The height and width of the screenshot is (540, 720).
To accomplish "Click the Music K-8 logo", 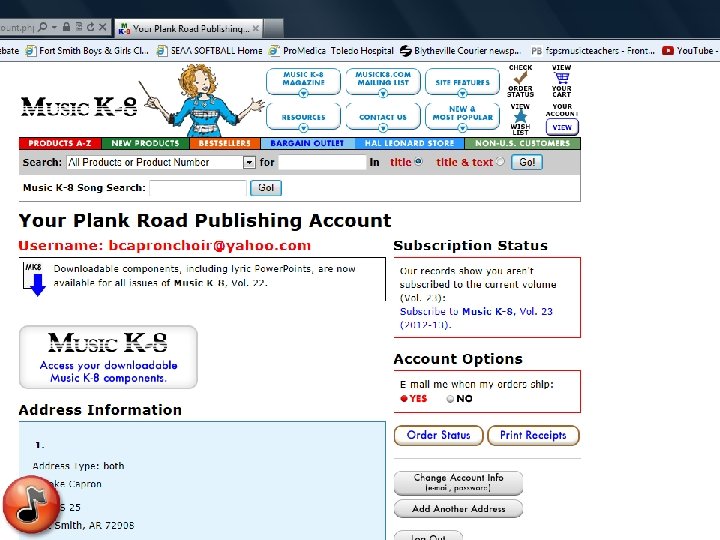I will pos(79,107).
